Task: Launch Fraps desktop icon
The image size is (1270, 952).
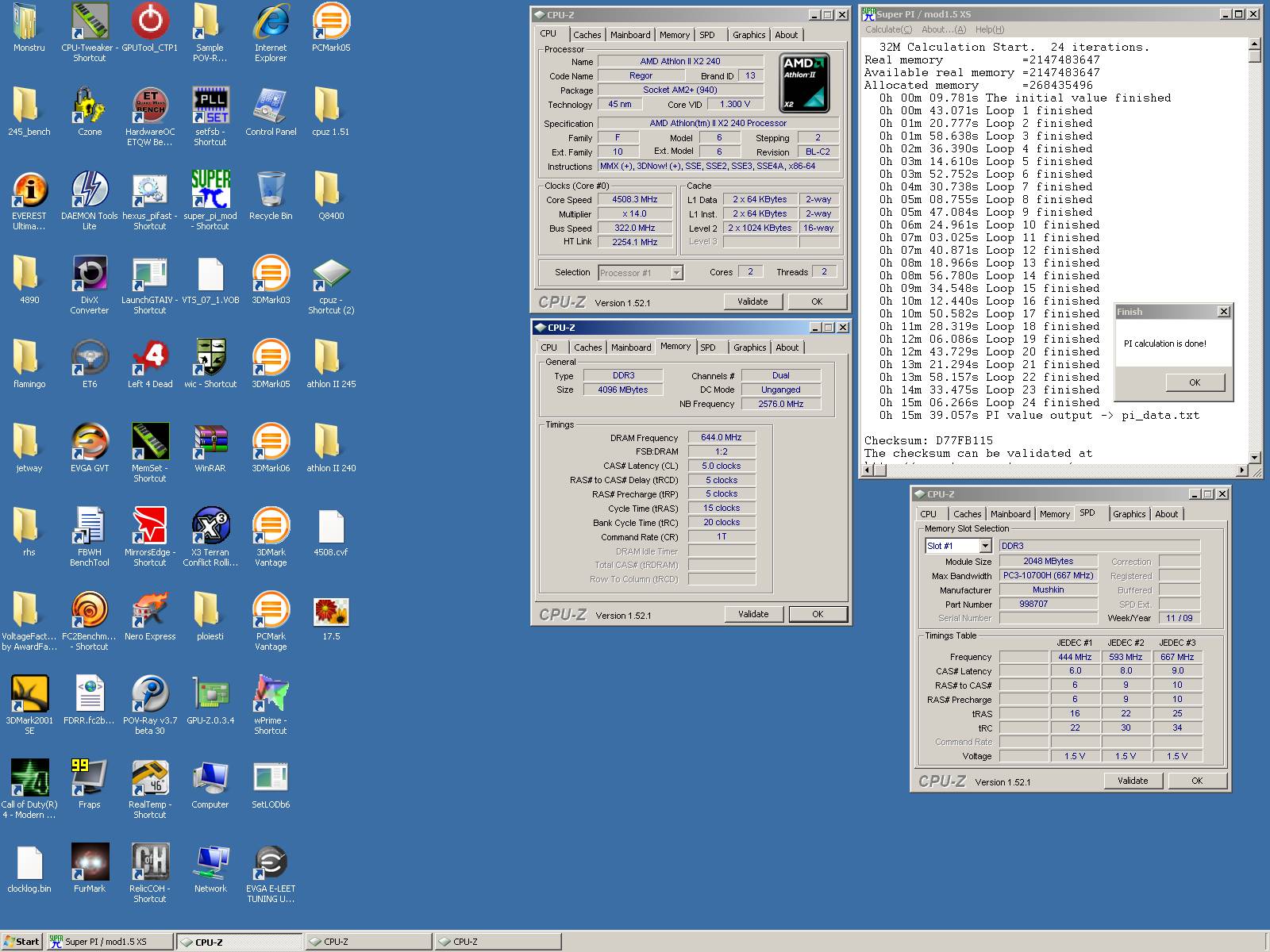Action: [90, 779]
